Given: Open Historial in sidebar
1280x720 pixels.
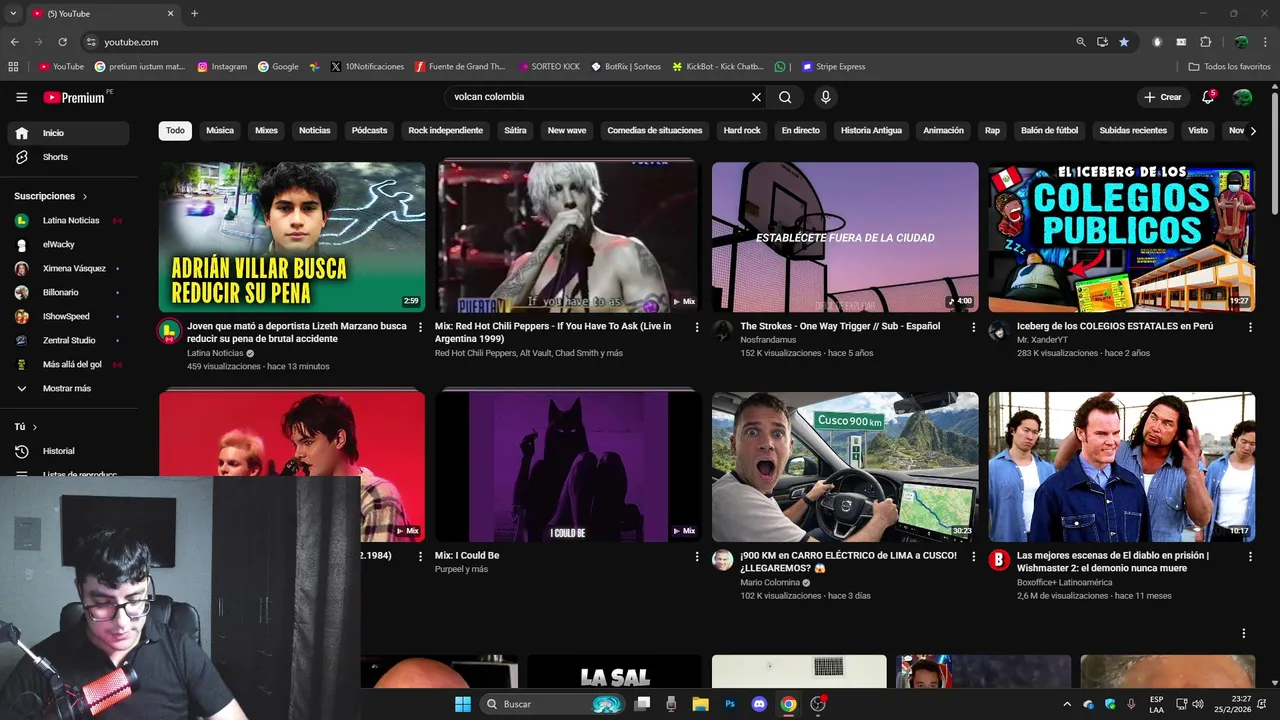Looking at the screenshot, I should point(68,451).
